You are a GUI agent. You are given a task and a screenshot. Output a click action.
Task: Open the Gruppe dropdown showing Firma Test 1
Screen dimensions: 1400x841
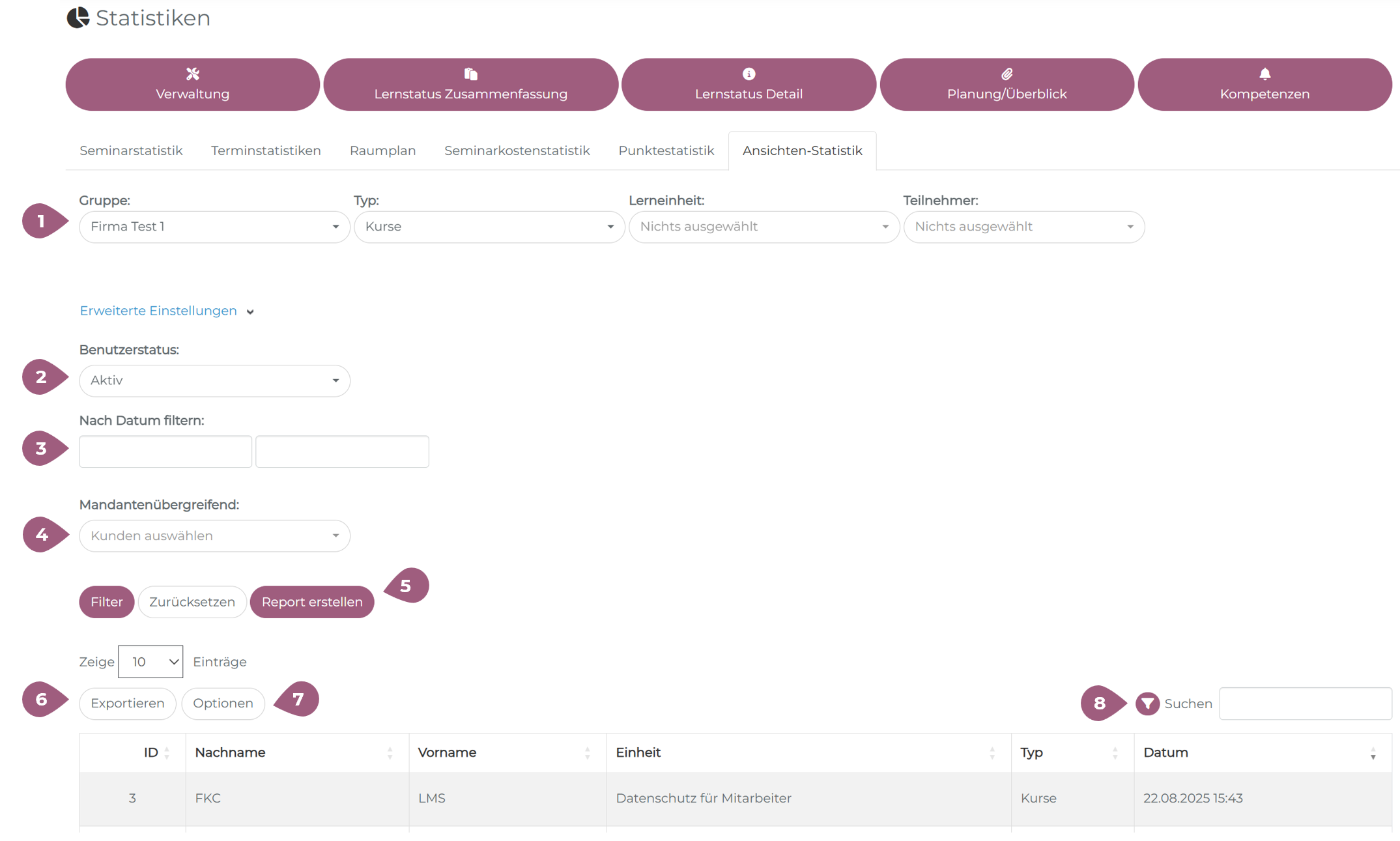214,227
